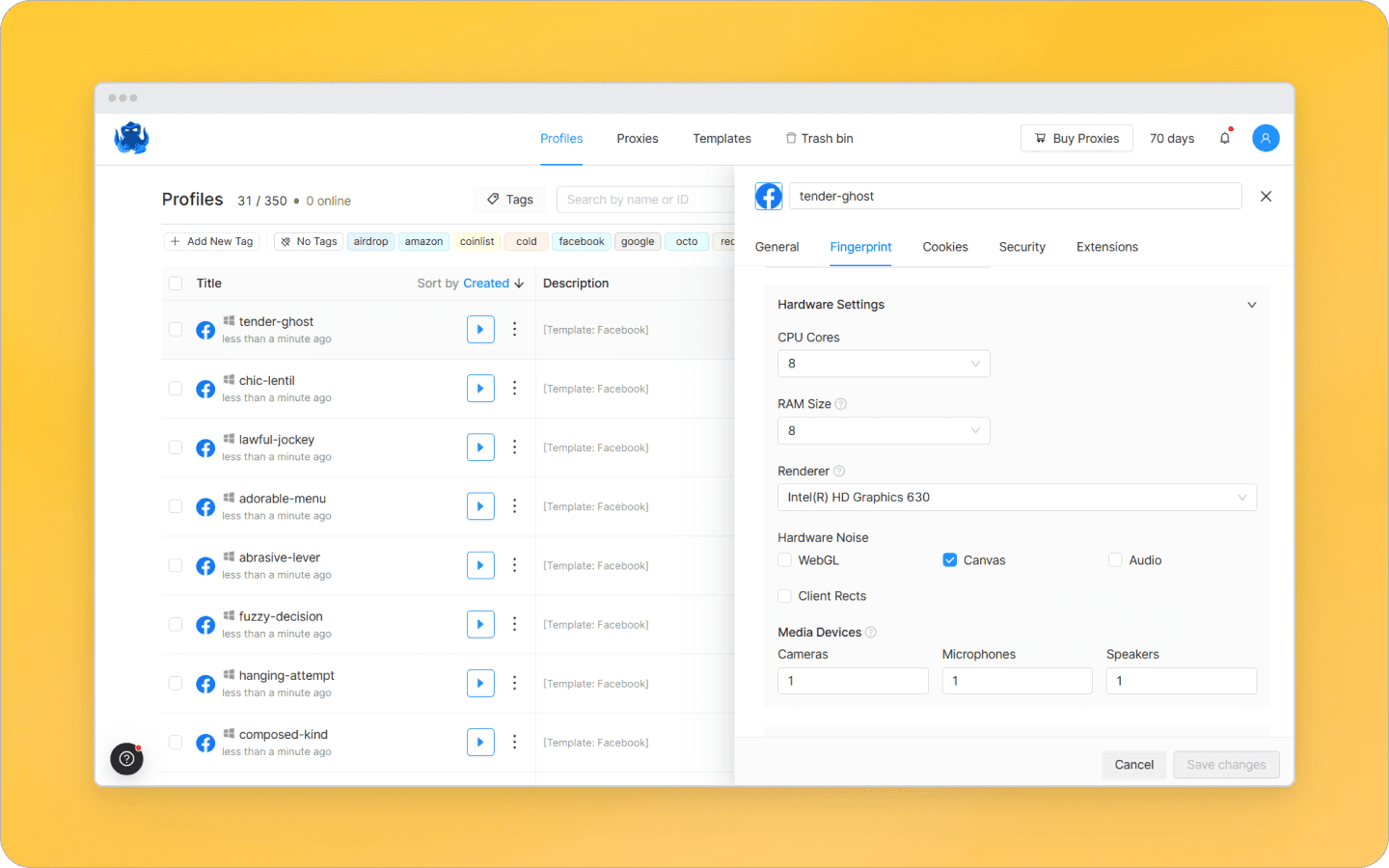1389x868 pixels.
Task: Open more options for lawful-jockey
Action: pyautogui.click(x=514, y=447)
